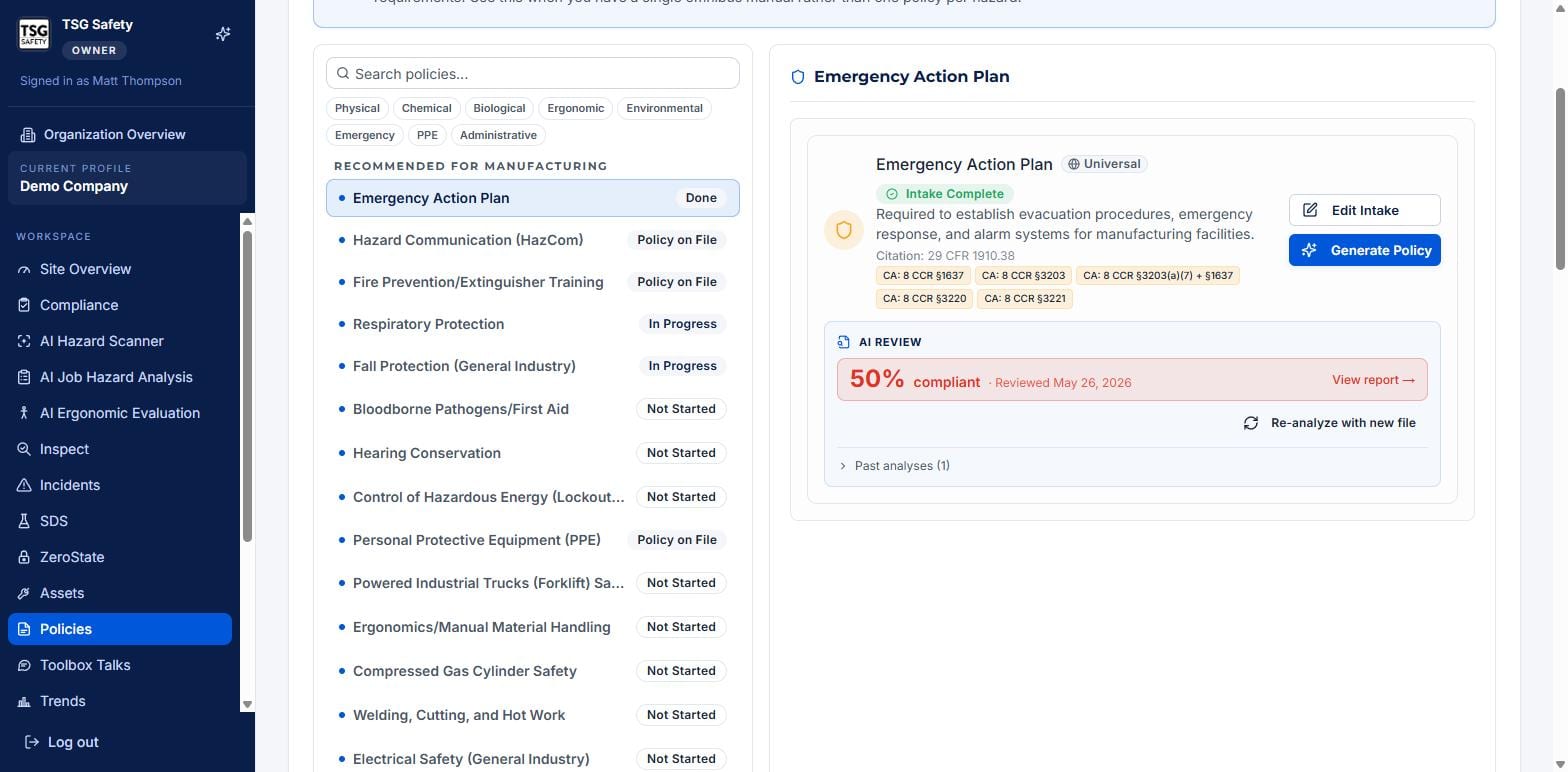Click the Compliance clipboard icon
Viewport: 1568px width, 772px height.
click(x=24, y=305)
